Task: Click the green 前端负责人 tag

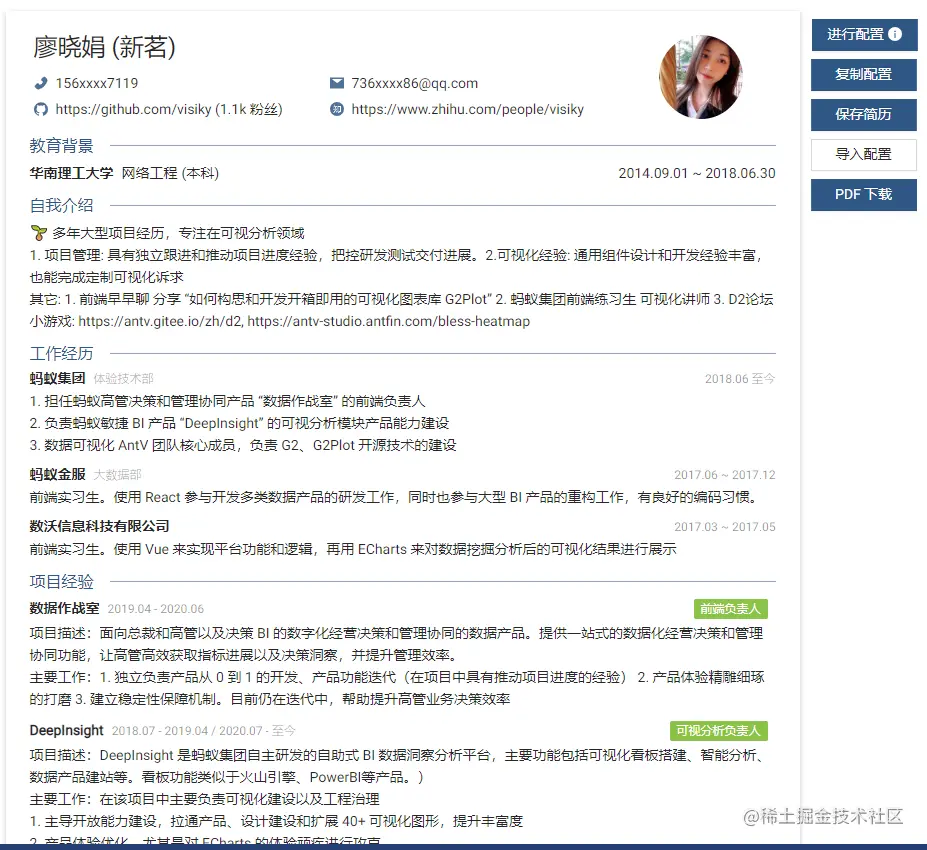Action: coord(732,608)
